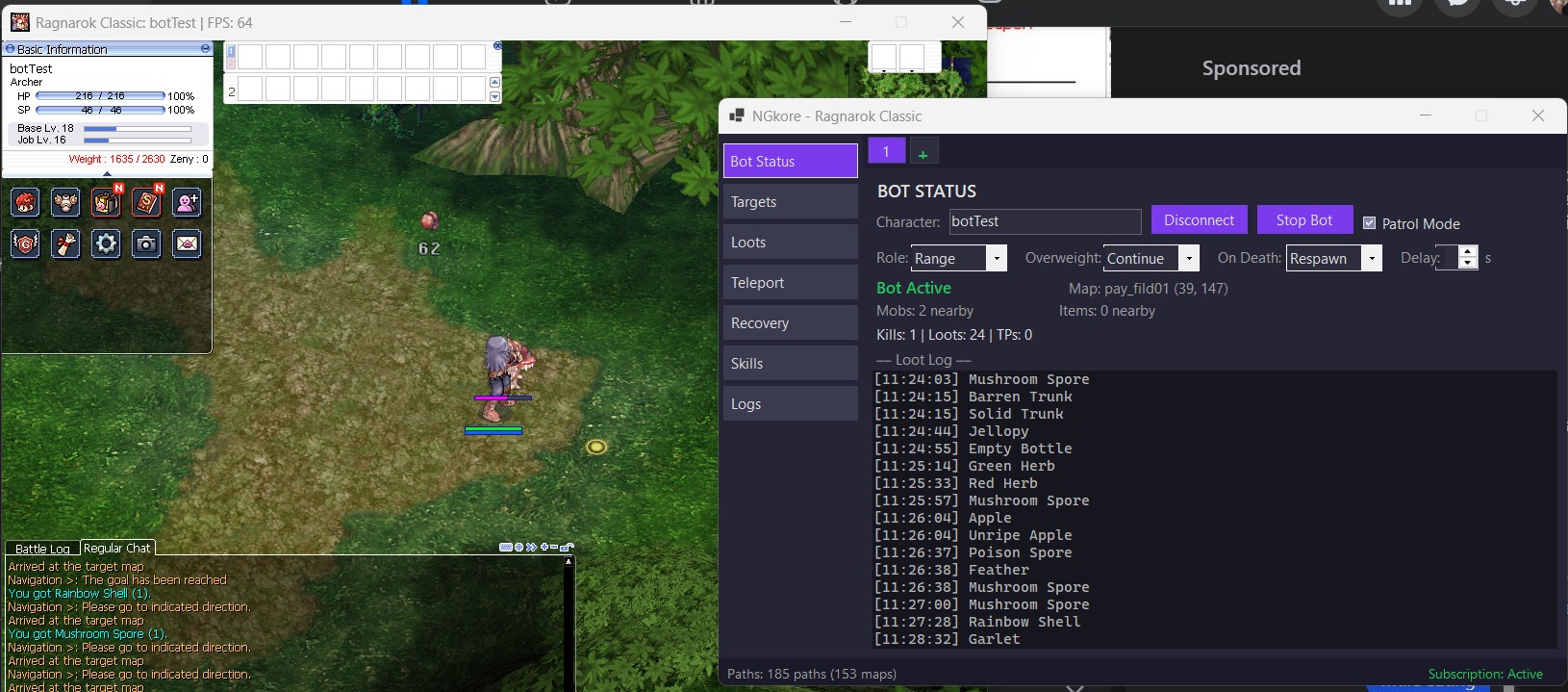This screenshot has width=1568, height=692.
Task: Click the NGkore app icon in its title bar
Action: [x=737, y=115]
